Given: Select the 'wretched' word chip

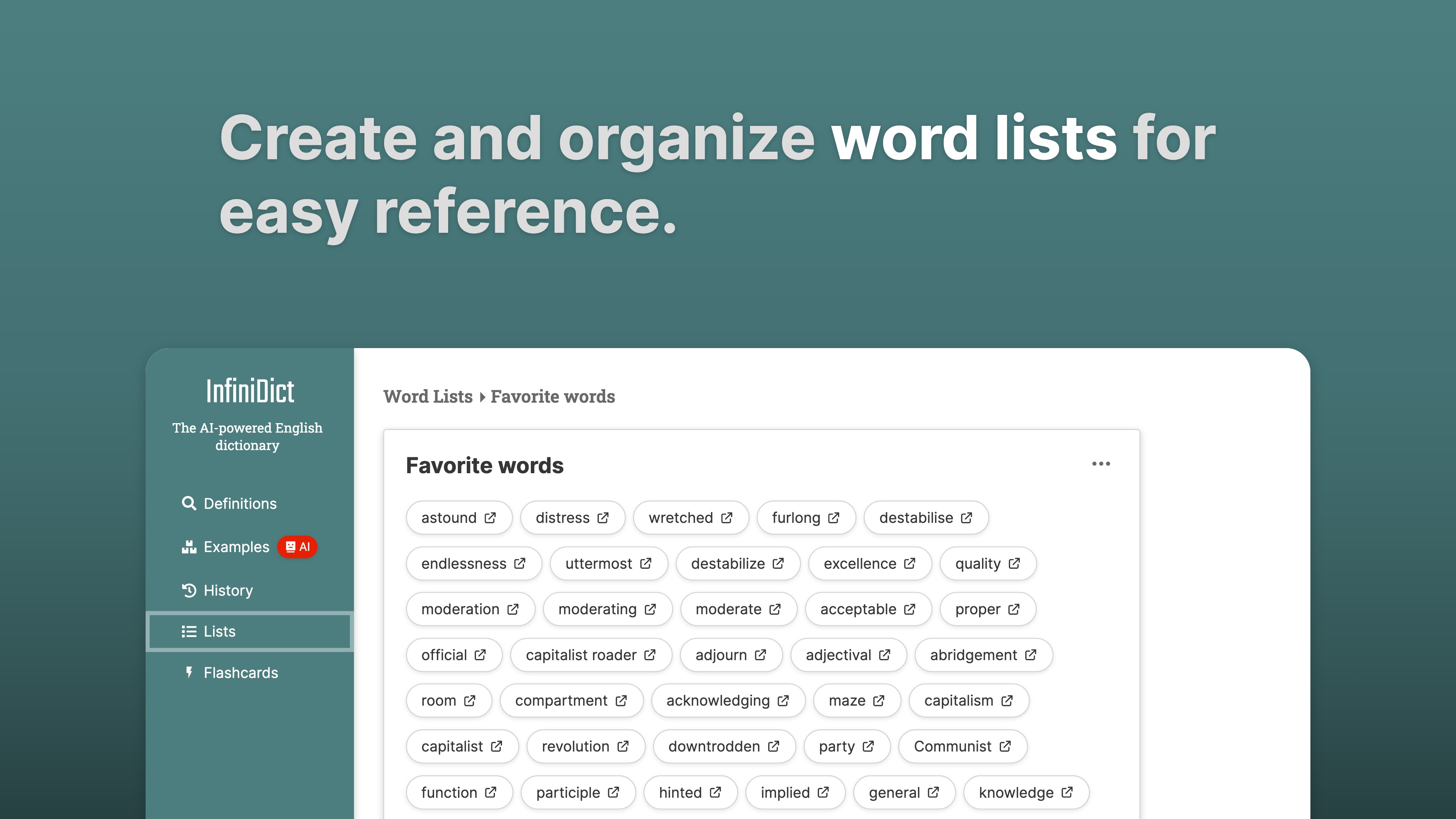Looking at the screenshot, I should (x=681, y=518).
